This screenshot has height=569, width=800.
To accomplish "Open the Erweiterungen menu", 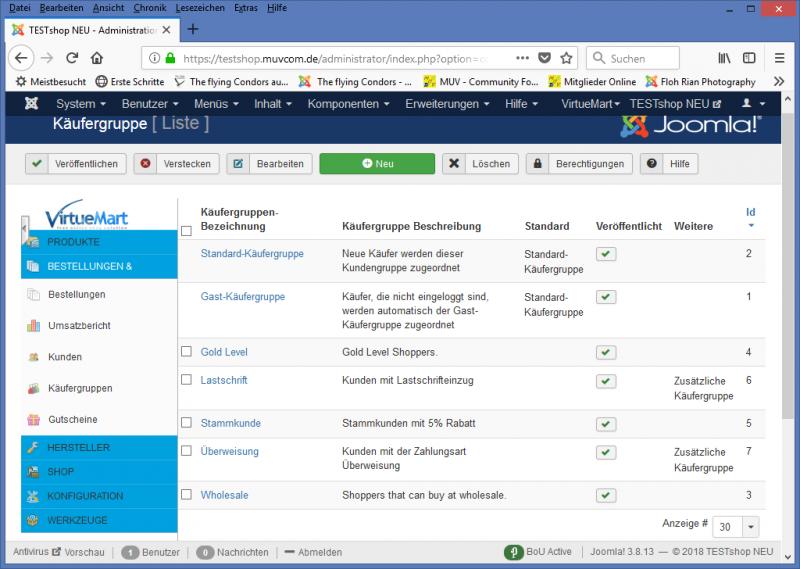I will pos(448,104).
